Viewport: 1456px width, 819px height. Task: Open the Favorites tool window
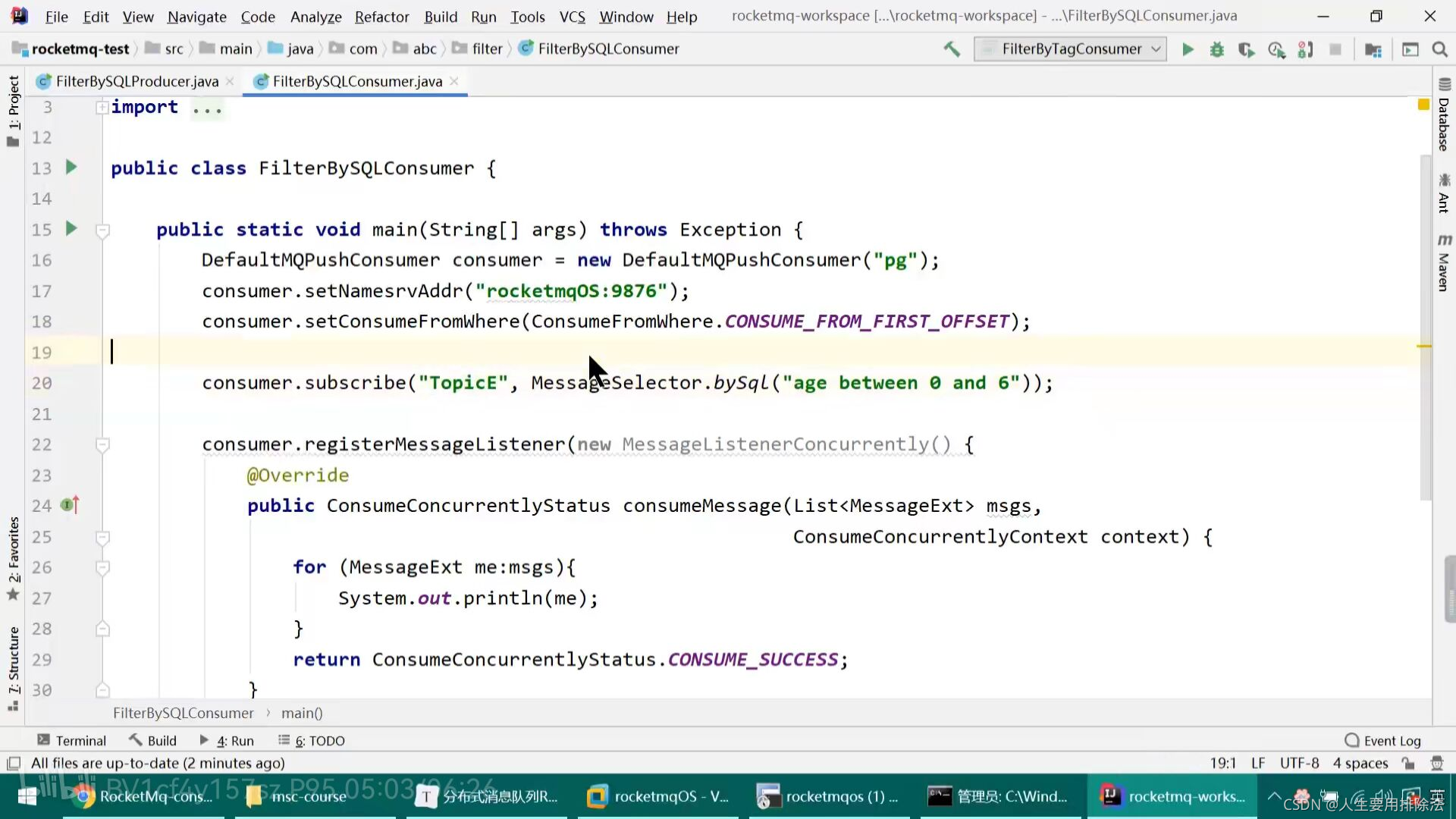(14, 558)
